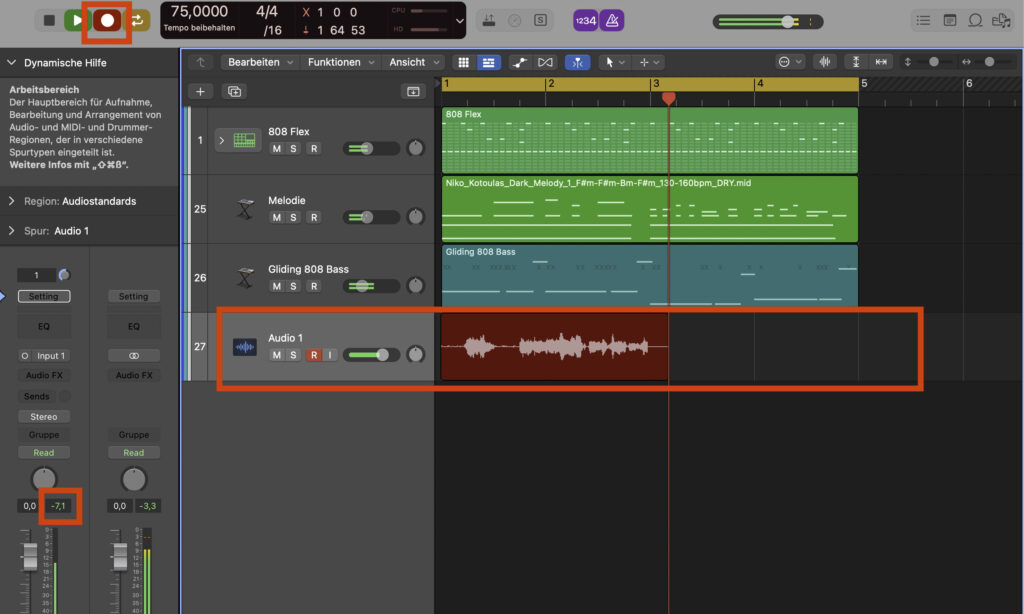Image resolution: width=1024 pixels, height=614 pixels.
Task: Toggle the metronome click
Action: tap(612, 20)
